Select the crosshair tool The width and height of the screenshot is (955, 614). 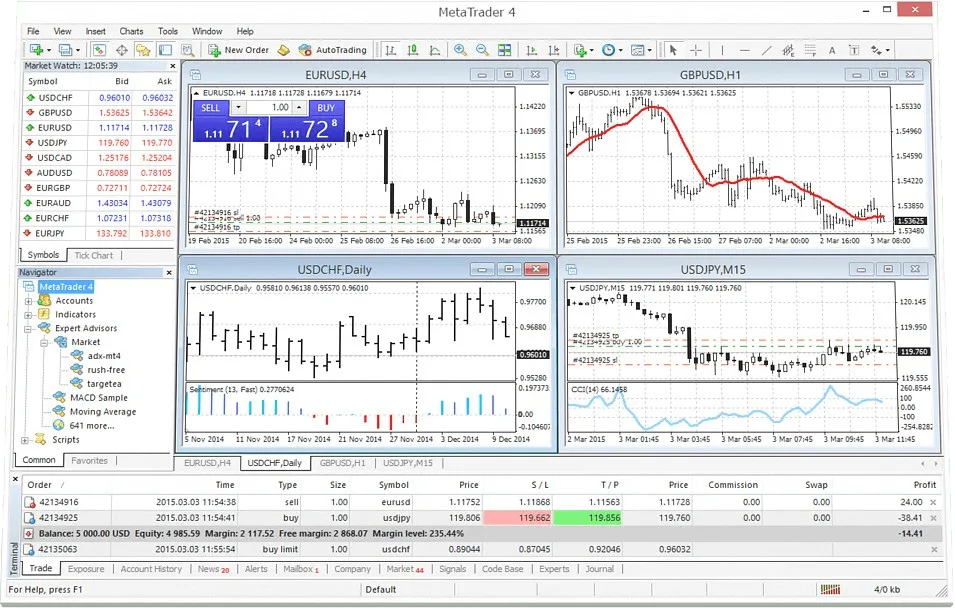click(696, 50)
